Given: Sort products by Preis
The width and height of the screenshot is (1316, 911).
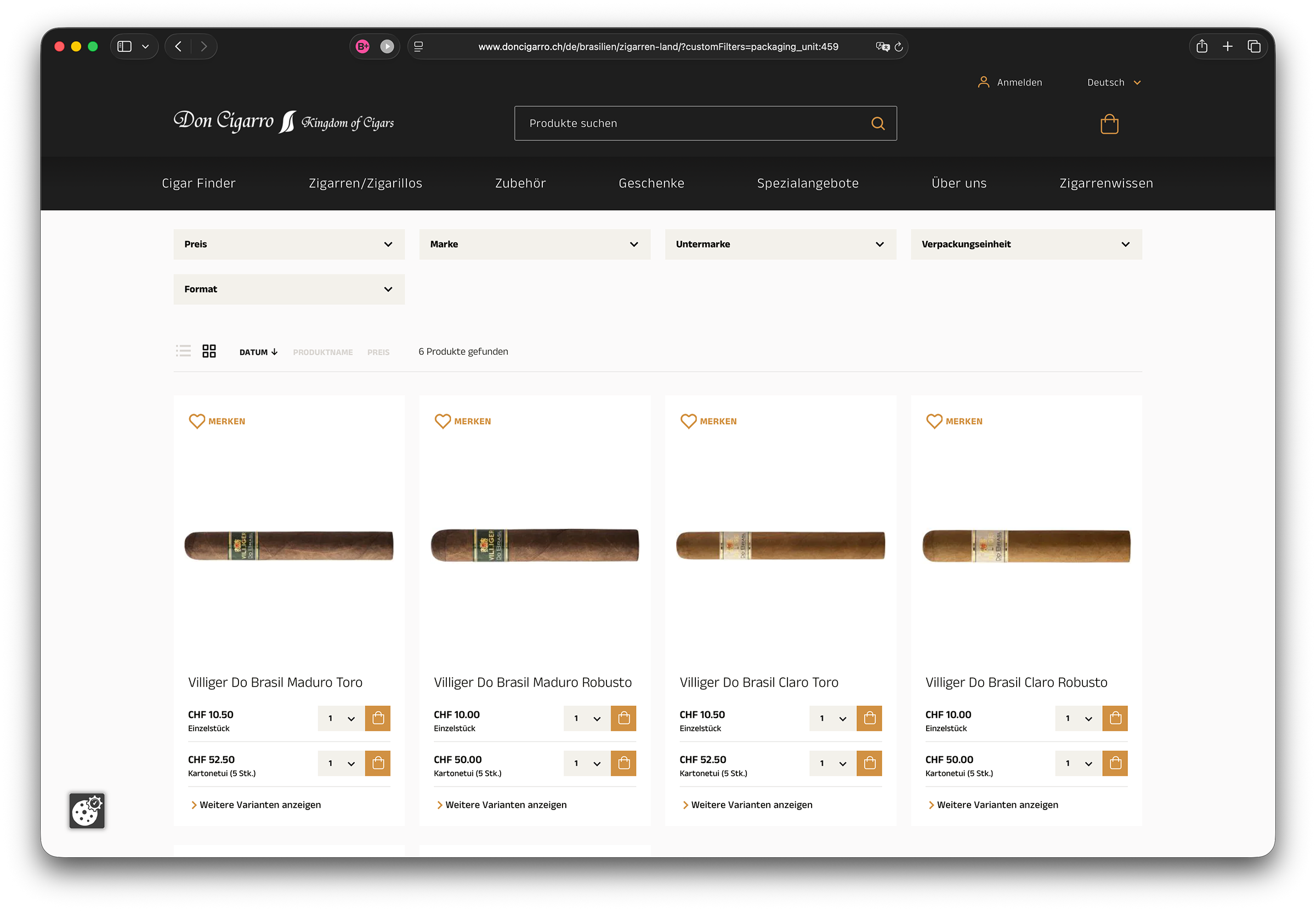Looking at the screenshot, I should [x=378, y=352].
